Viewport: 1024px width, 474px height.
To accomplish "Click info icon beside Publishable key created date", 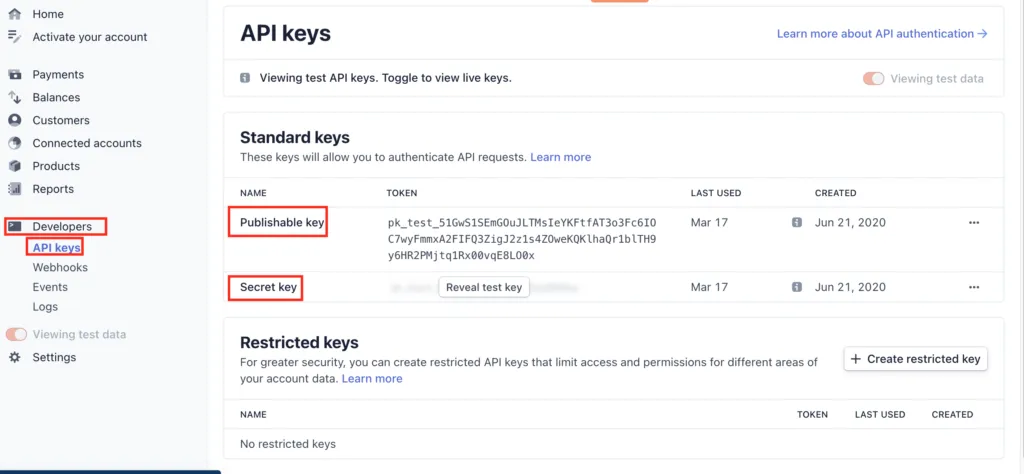I will 797,223.
